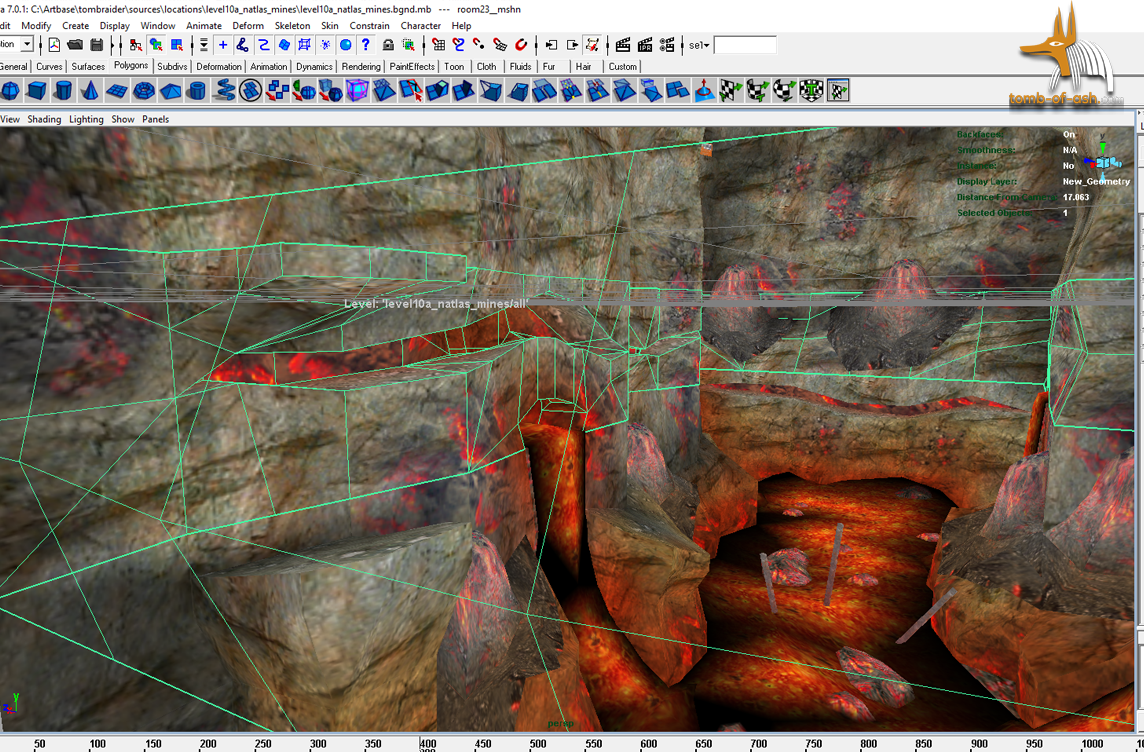Click the 'Distance From Camera' HUD label

click(x=1007, y=197)
